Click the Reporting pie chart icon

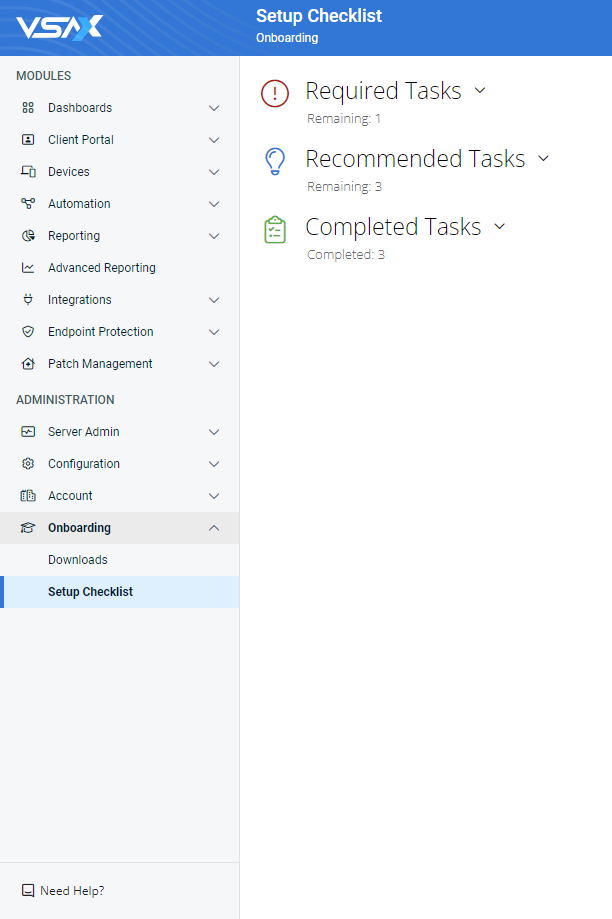point(28,236)
